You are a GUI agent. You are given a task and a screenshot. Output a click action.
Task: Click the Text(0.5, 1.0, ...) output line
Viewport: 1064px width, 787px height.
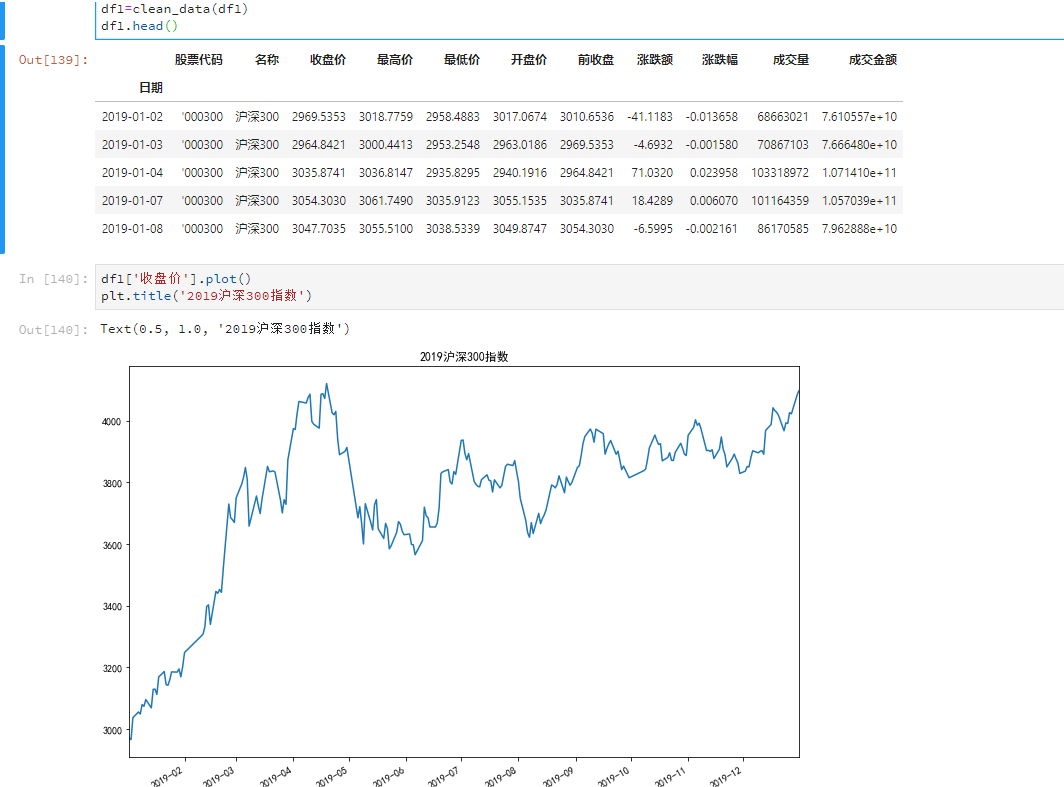225,328
